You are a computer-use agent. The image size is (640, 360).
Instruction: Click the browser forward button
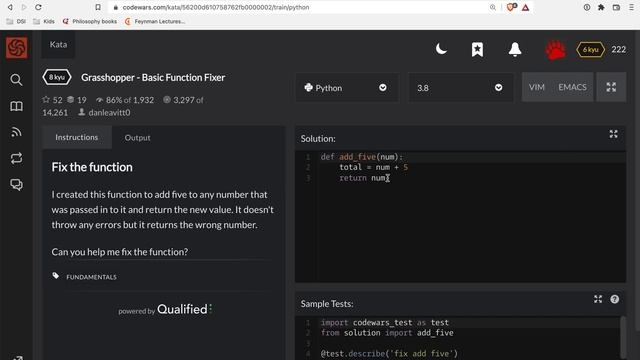pos(24,7)
